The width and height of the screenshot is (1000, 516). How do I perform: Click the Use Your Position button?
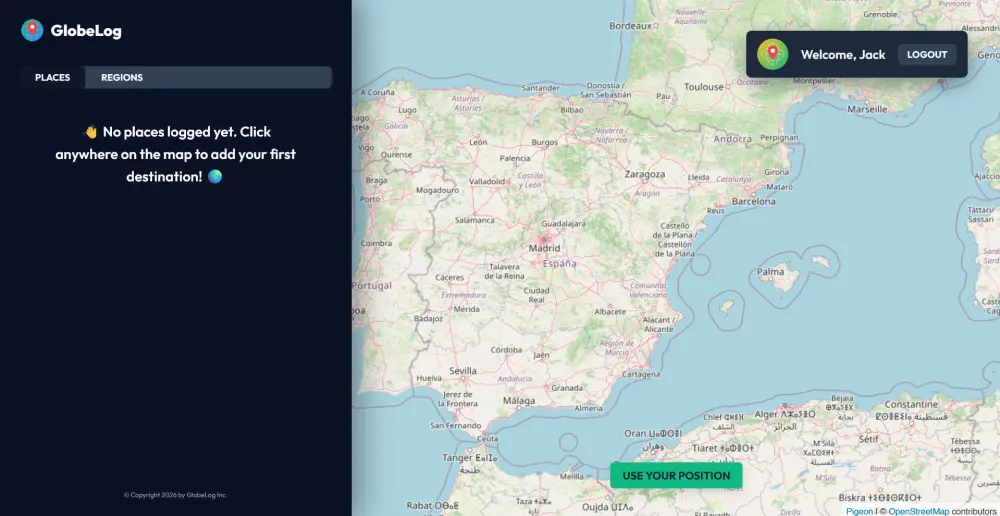click(676, 476)
